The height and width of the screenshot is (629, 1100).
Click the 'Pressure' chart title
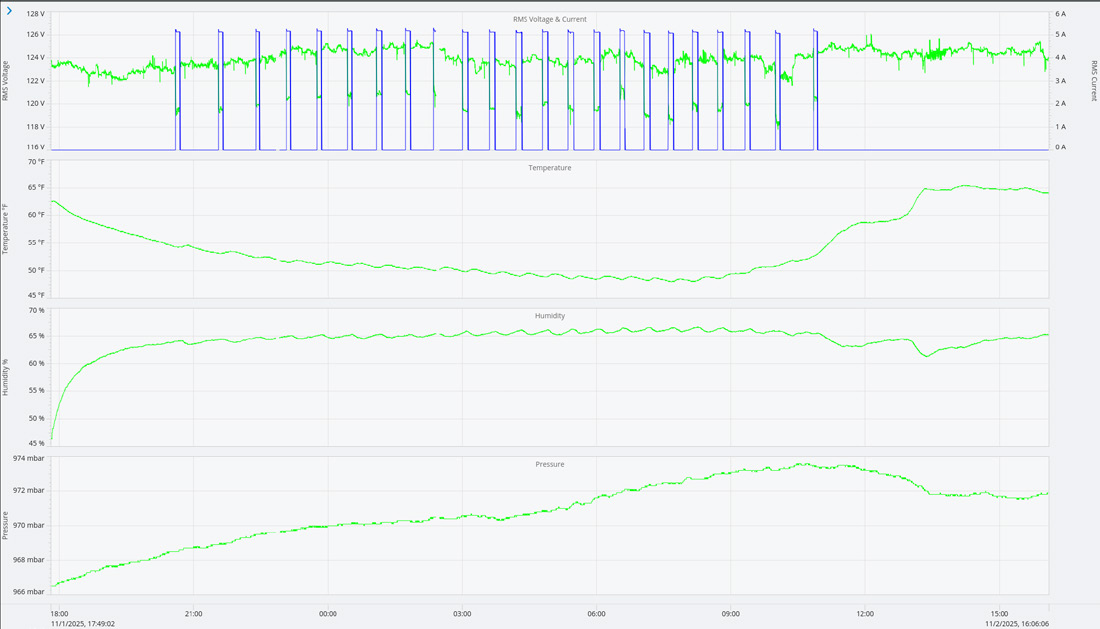(x=549, y=465)
